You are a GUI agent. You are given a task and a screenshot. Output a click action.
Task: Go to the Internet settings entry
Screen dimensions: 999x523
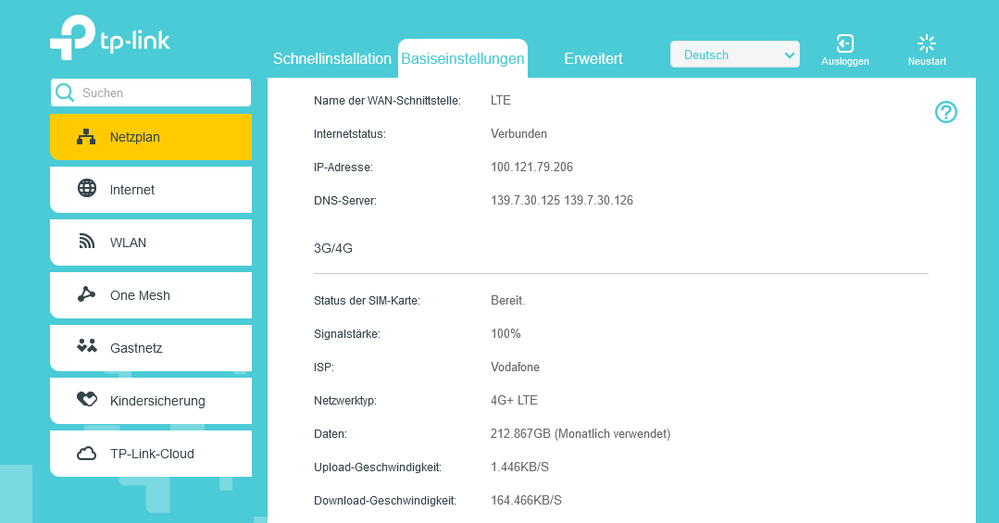click(x=151, y=190)
